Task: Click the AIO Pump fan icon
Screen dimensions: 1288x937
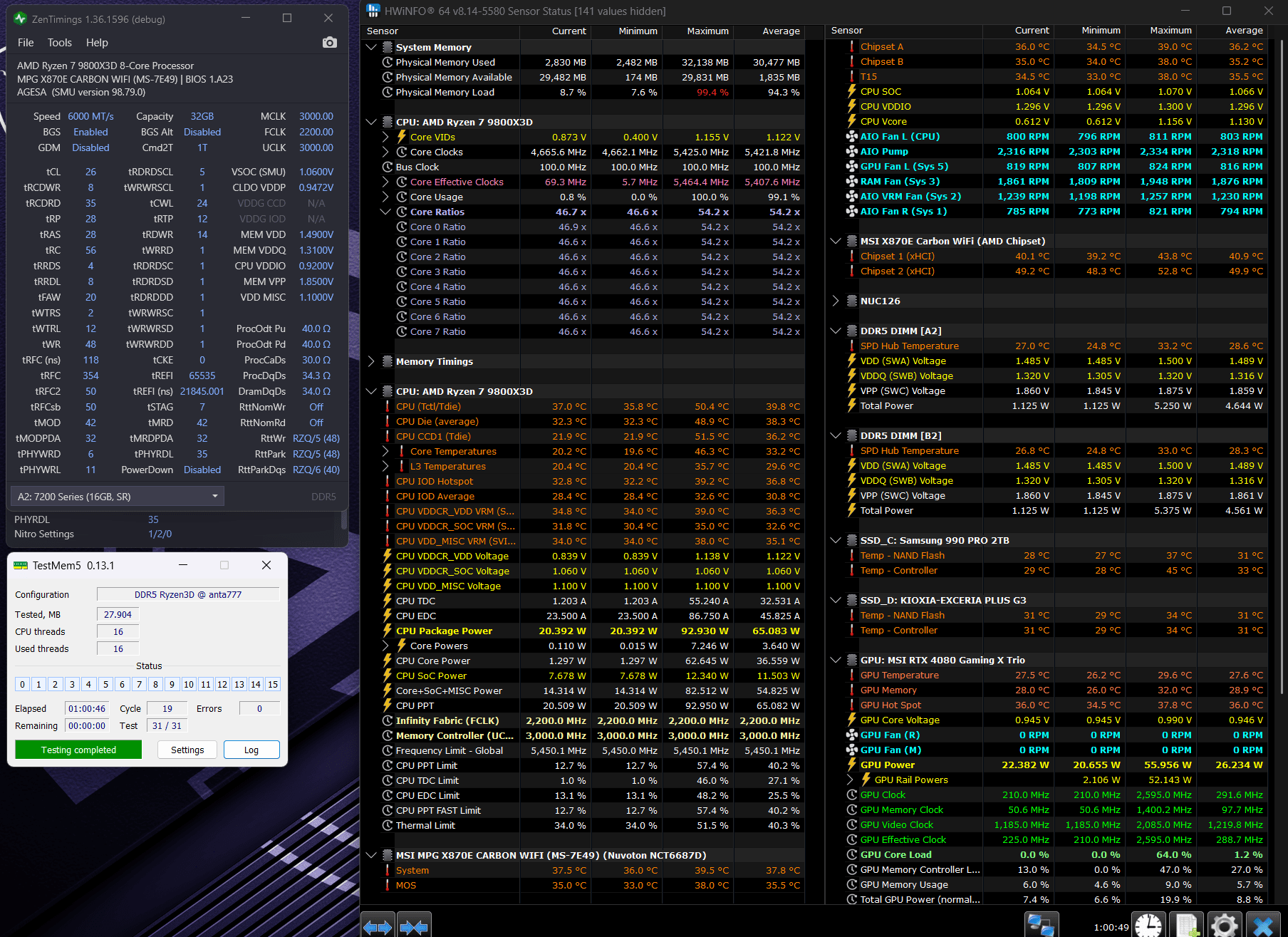Action: point(851,151)
